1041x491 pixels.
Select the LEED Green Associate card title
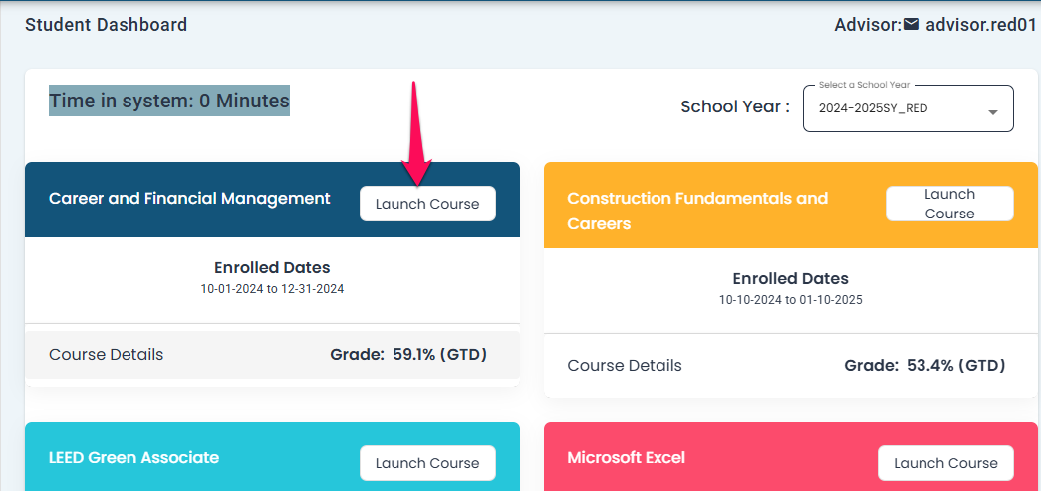[x=133, y=457]
